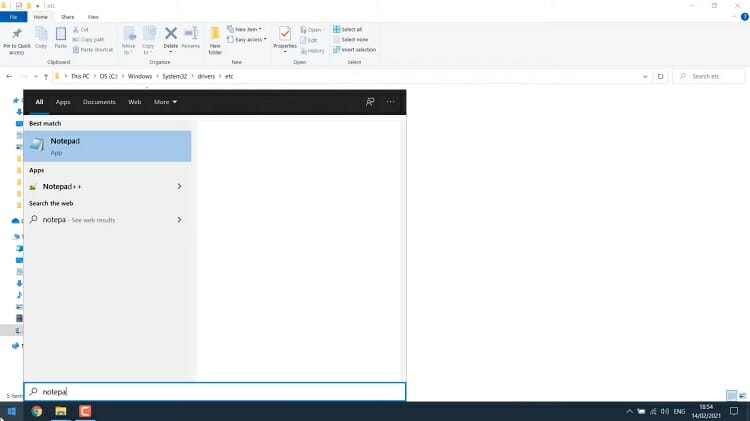
Task: Click ENG language indicator
Action: point(679,411)
